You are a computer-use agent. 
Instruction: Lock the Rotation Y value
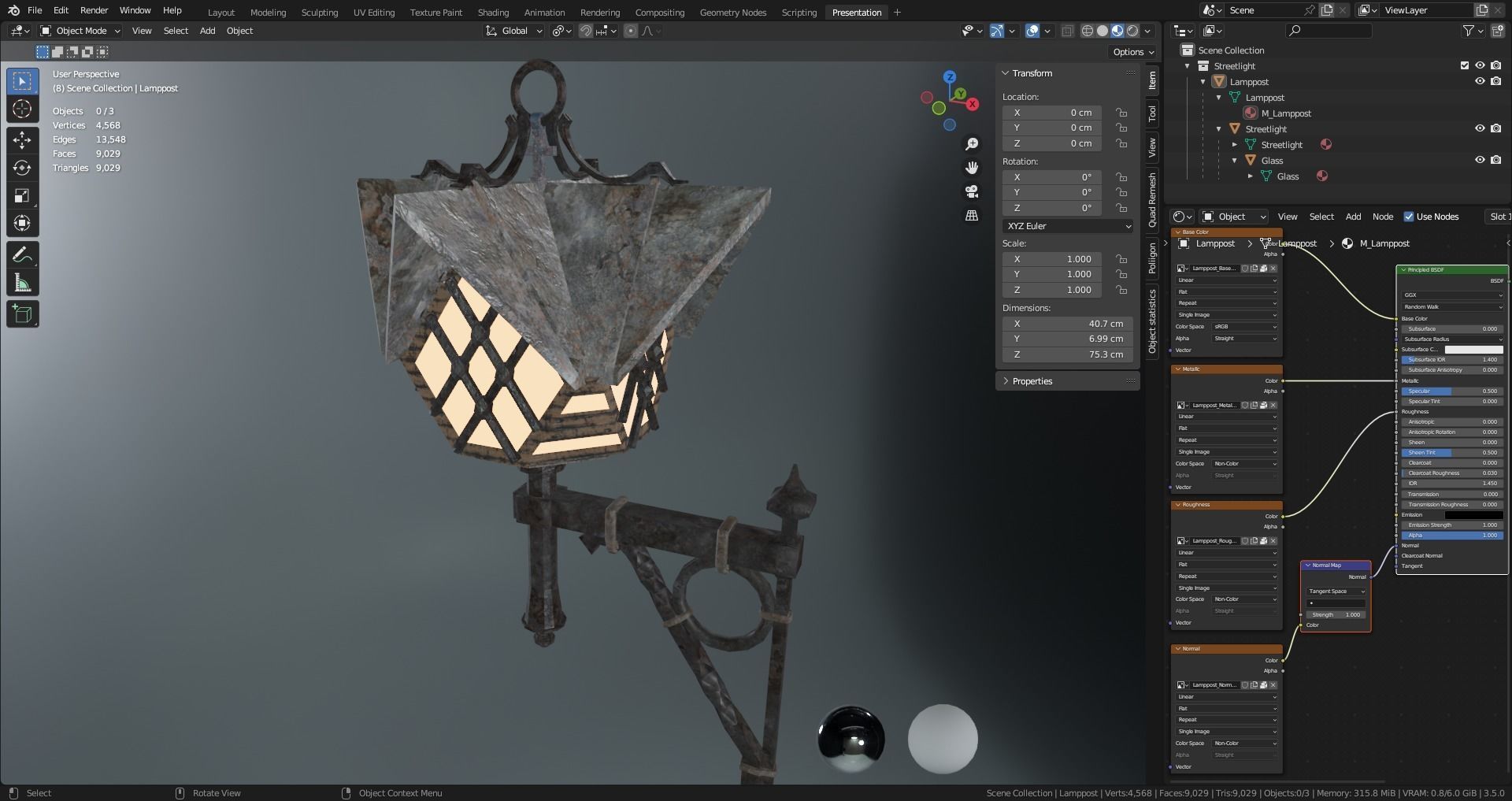click(1121, 192)
